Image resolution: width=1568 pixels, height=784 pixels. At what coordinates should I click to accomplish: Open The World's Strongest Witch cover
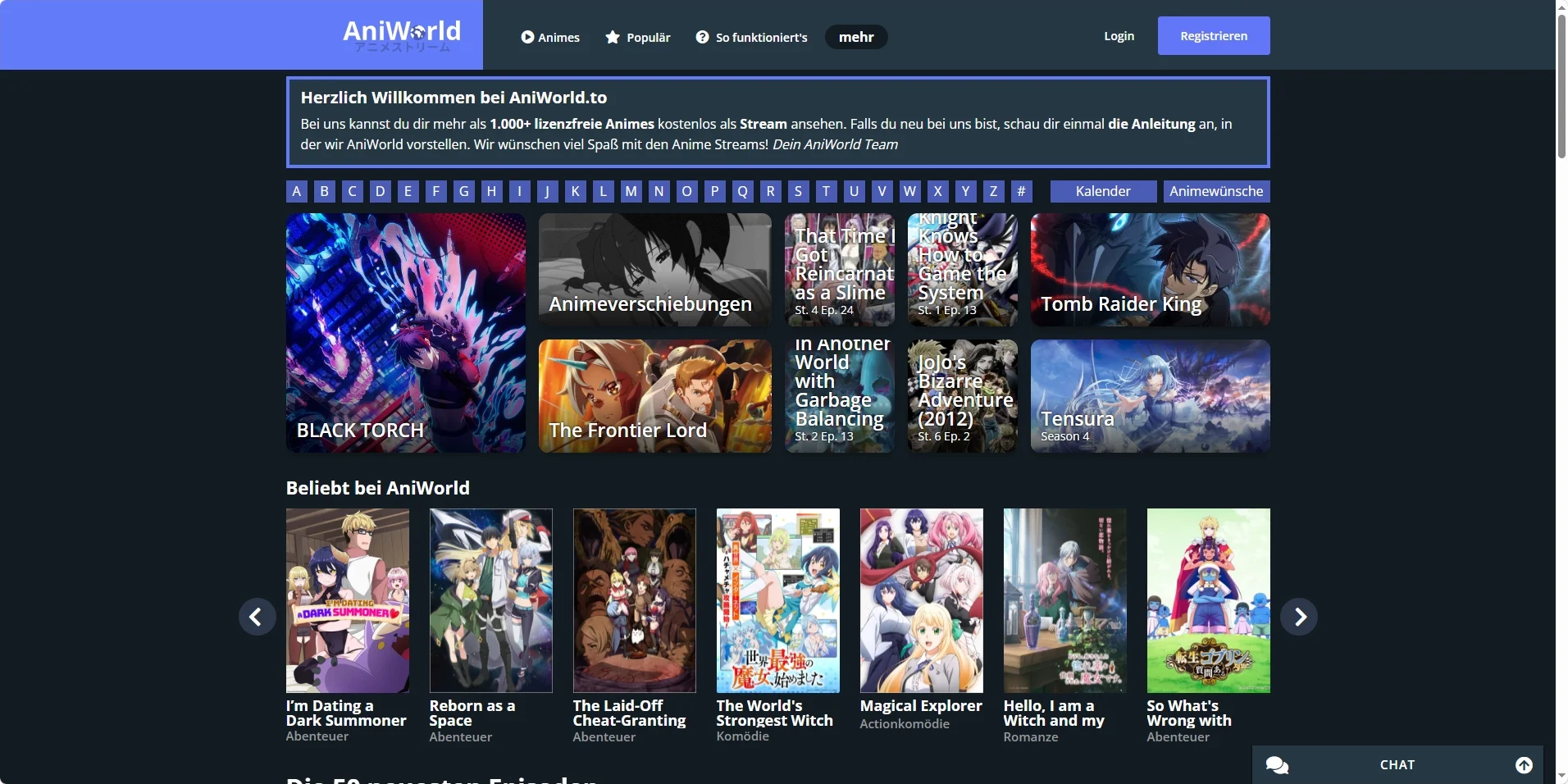click(778, 600)
